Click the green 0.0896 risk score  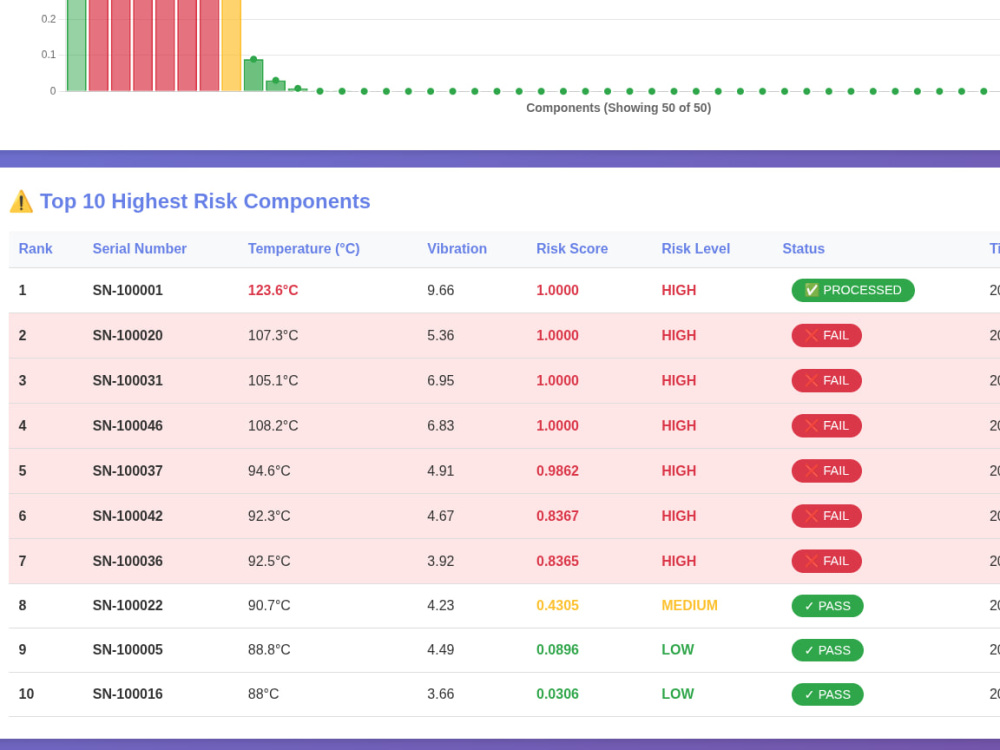[557, 650]
